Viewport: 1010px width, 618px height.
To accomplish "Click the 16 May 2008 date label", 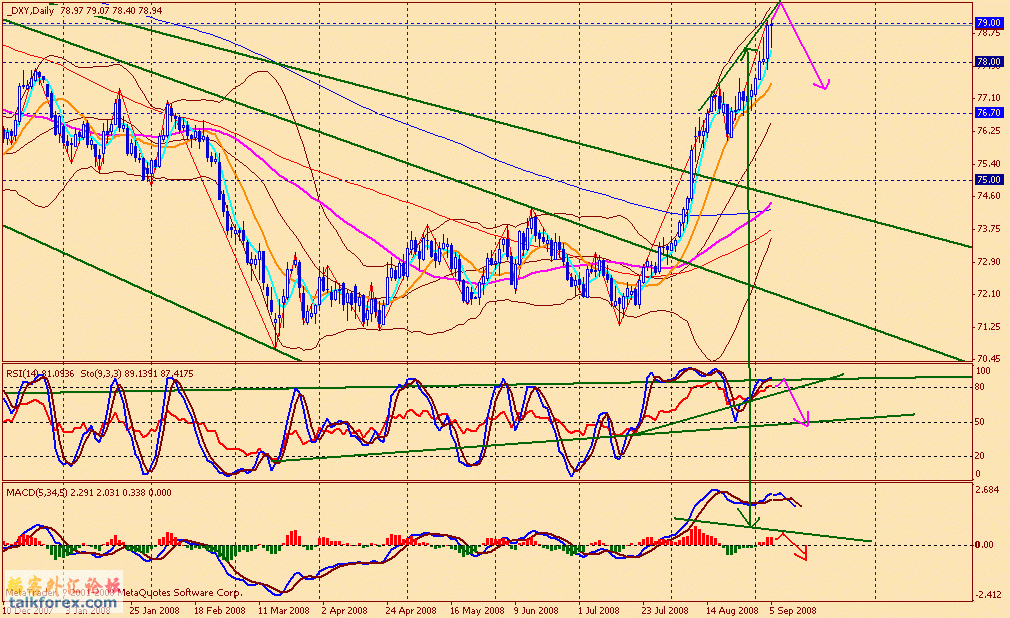I will click(477, 611).
